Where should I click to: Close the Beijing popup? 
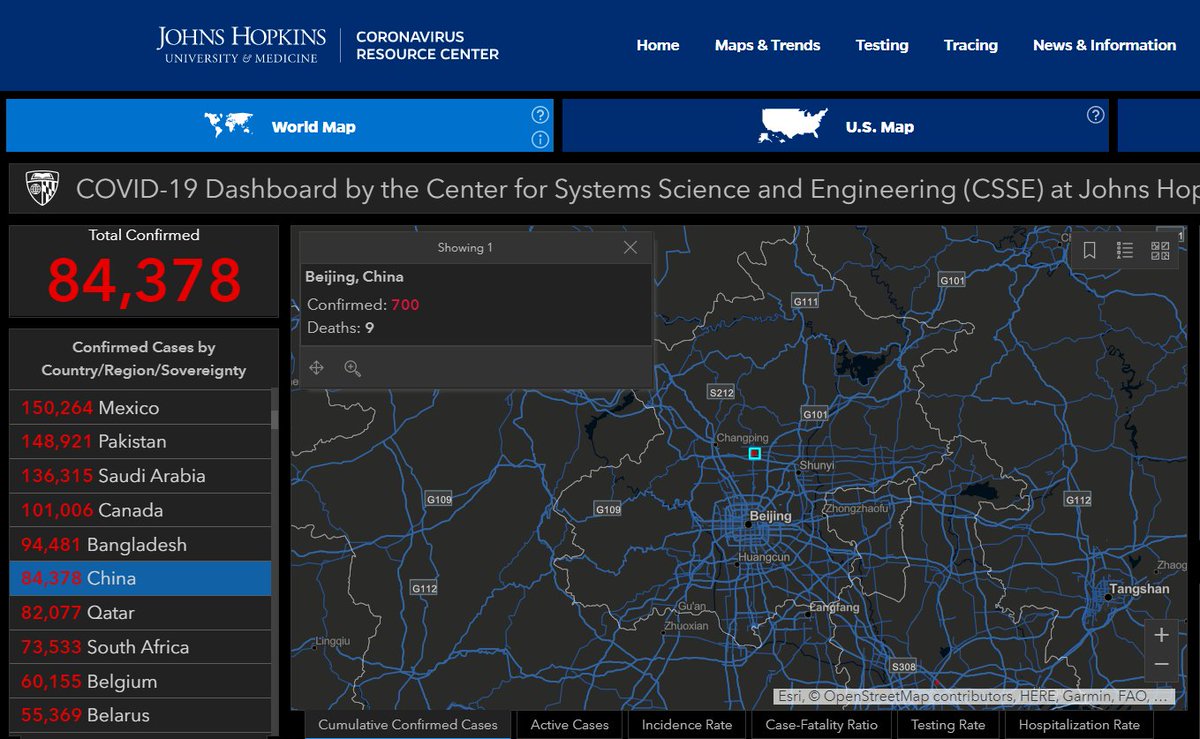[x=630, y=247]
